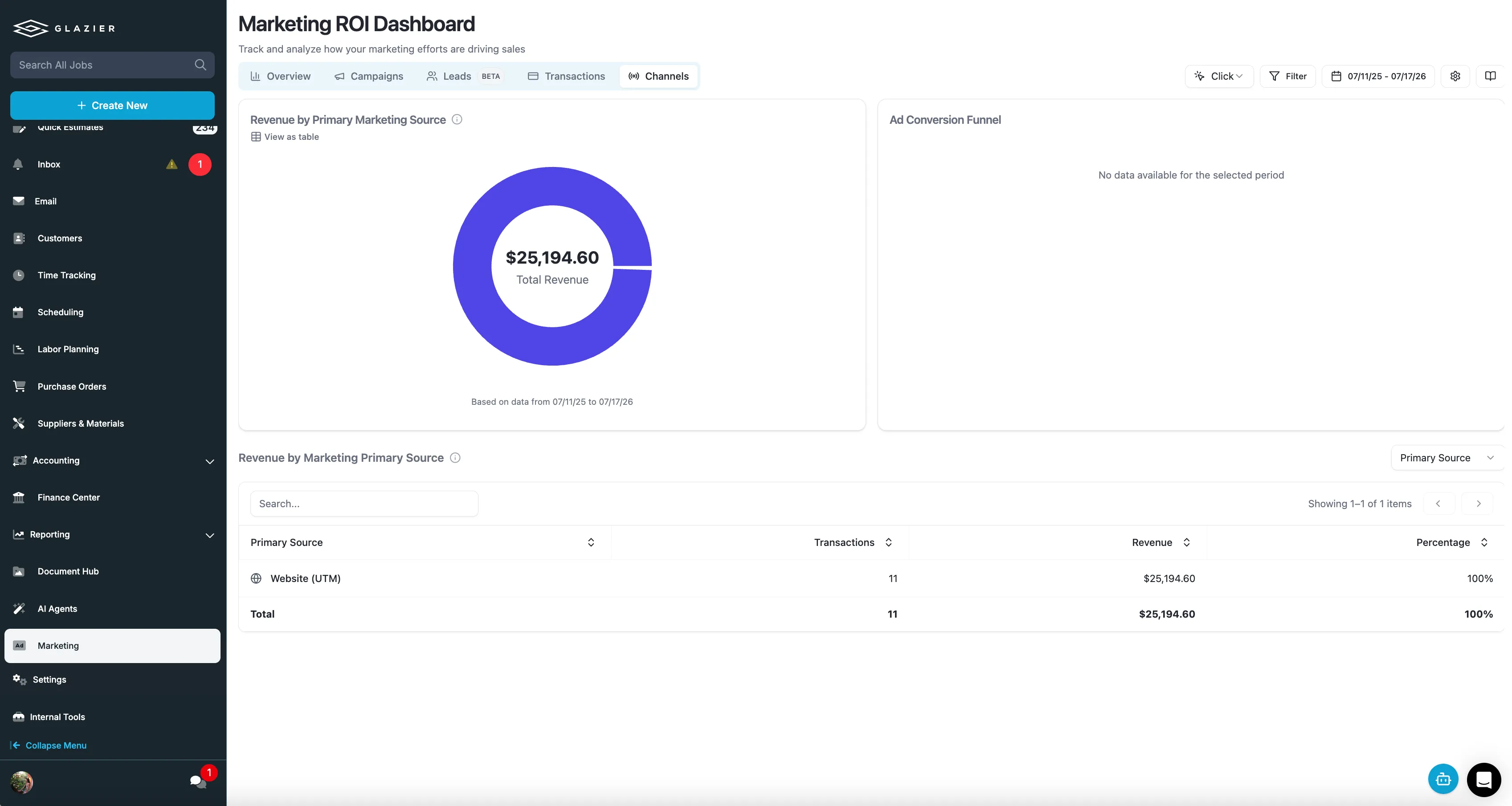Open the Filter button
The image size is (1512, 806).
(1288, 76)
